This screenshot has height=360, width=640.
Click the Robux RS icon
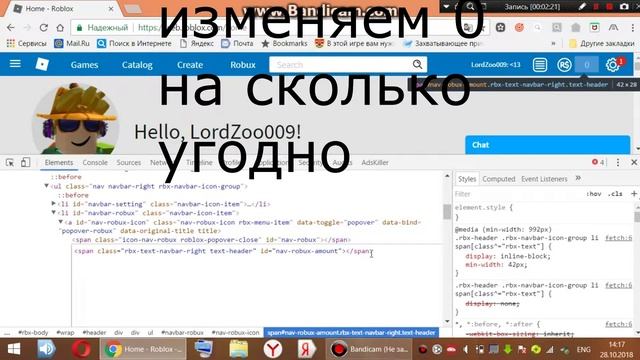[x=564, y=64]
